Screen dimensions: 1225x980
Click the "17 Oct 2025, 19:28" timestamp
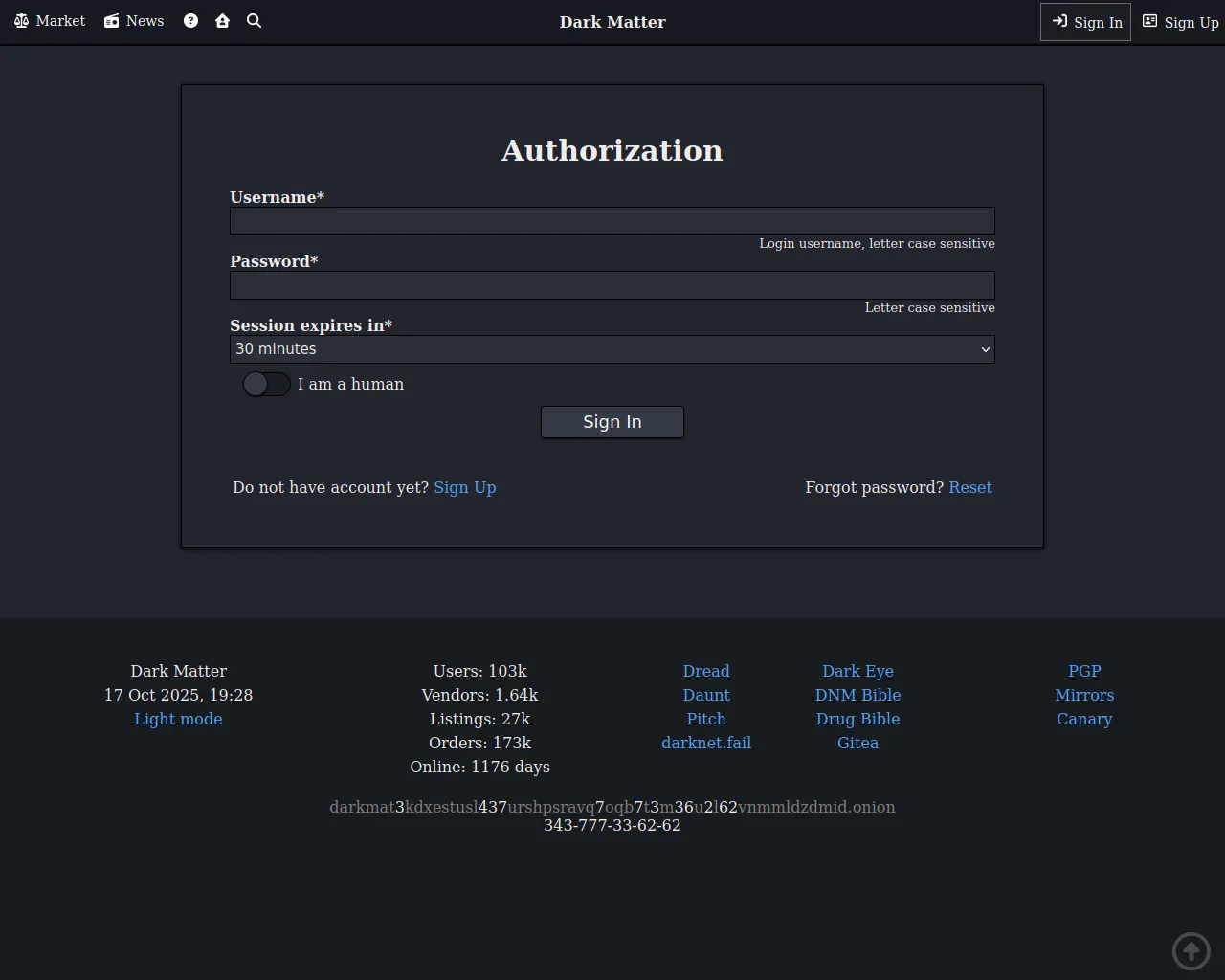[x=179, y=695]
